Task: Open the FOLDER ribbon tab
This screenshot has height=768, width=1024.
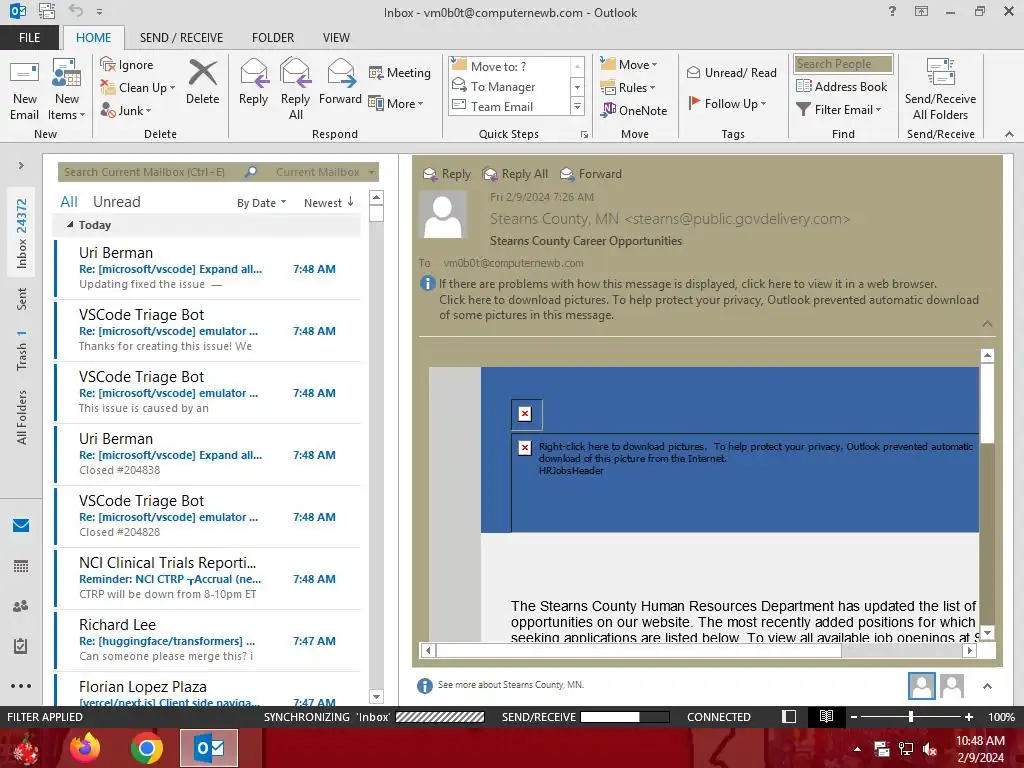Action: click(272, 37)
